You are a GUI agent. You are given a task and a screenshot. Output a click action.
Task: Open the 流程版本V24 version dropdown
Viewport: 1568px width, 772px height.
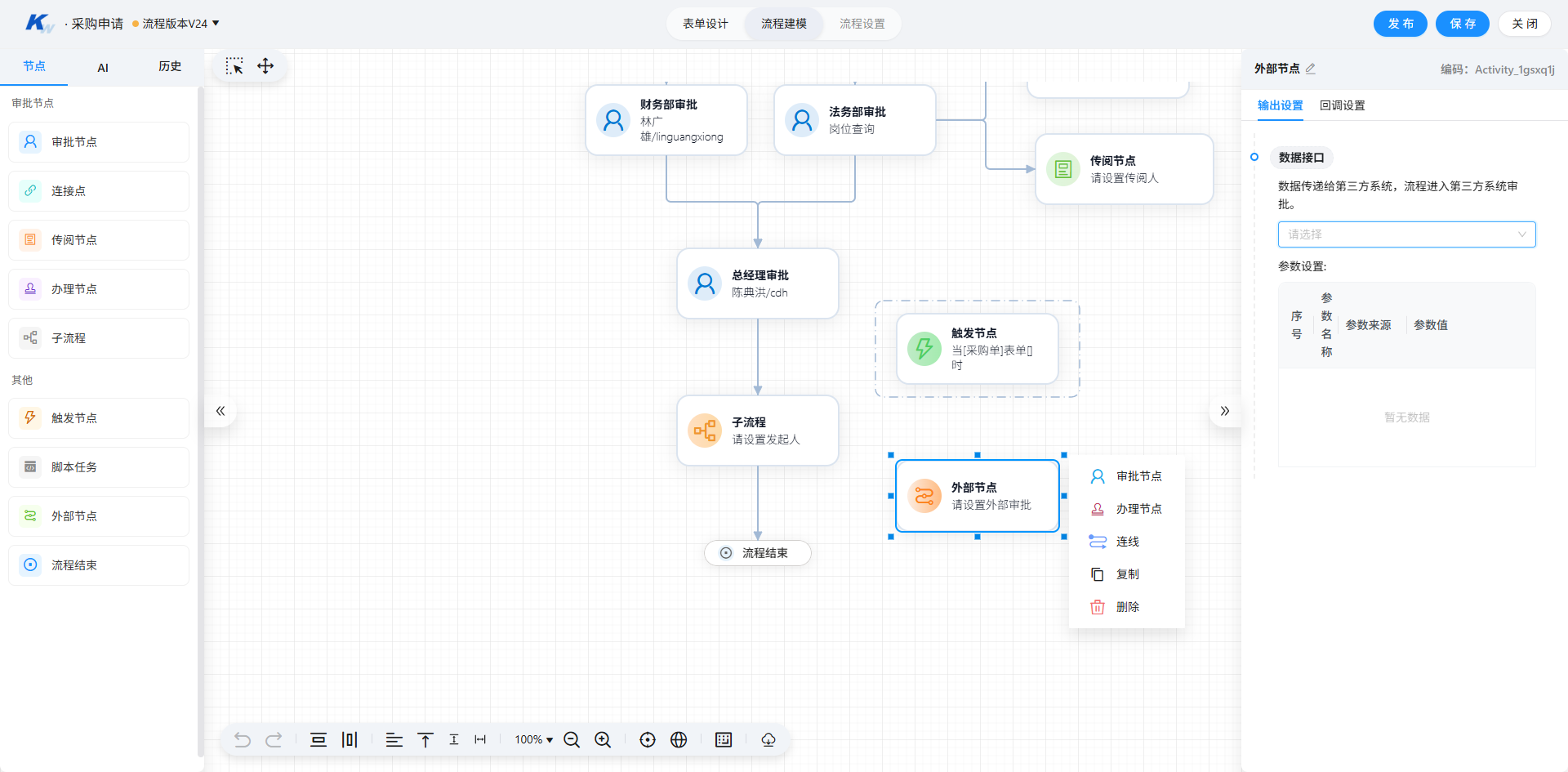point(180,24)
